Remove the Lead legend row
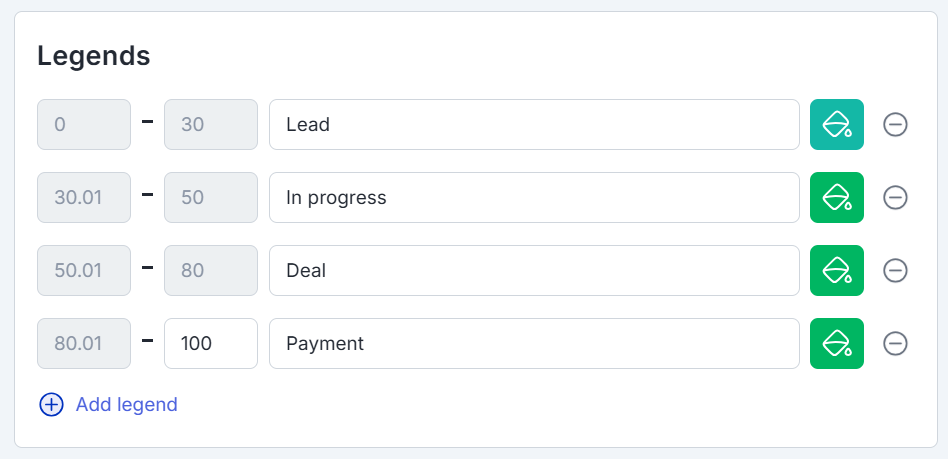 tap(895, 125)
